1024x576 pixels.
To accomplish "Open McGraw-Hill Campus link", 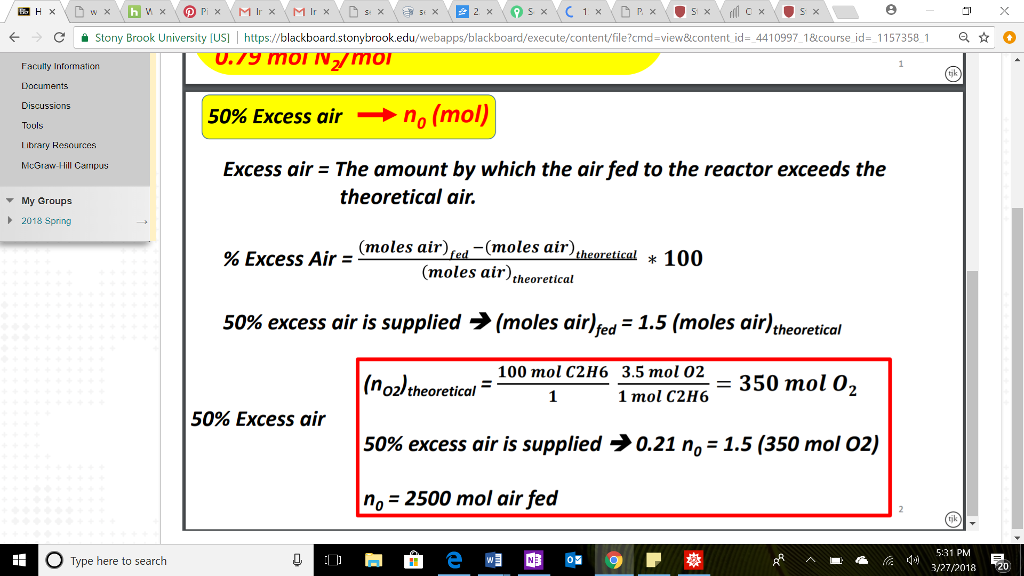I will point(65,165).
